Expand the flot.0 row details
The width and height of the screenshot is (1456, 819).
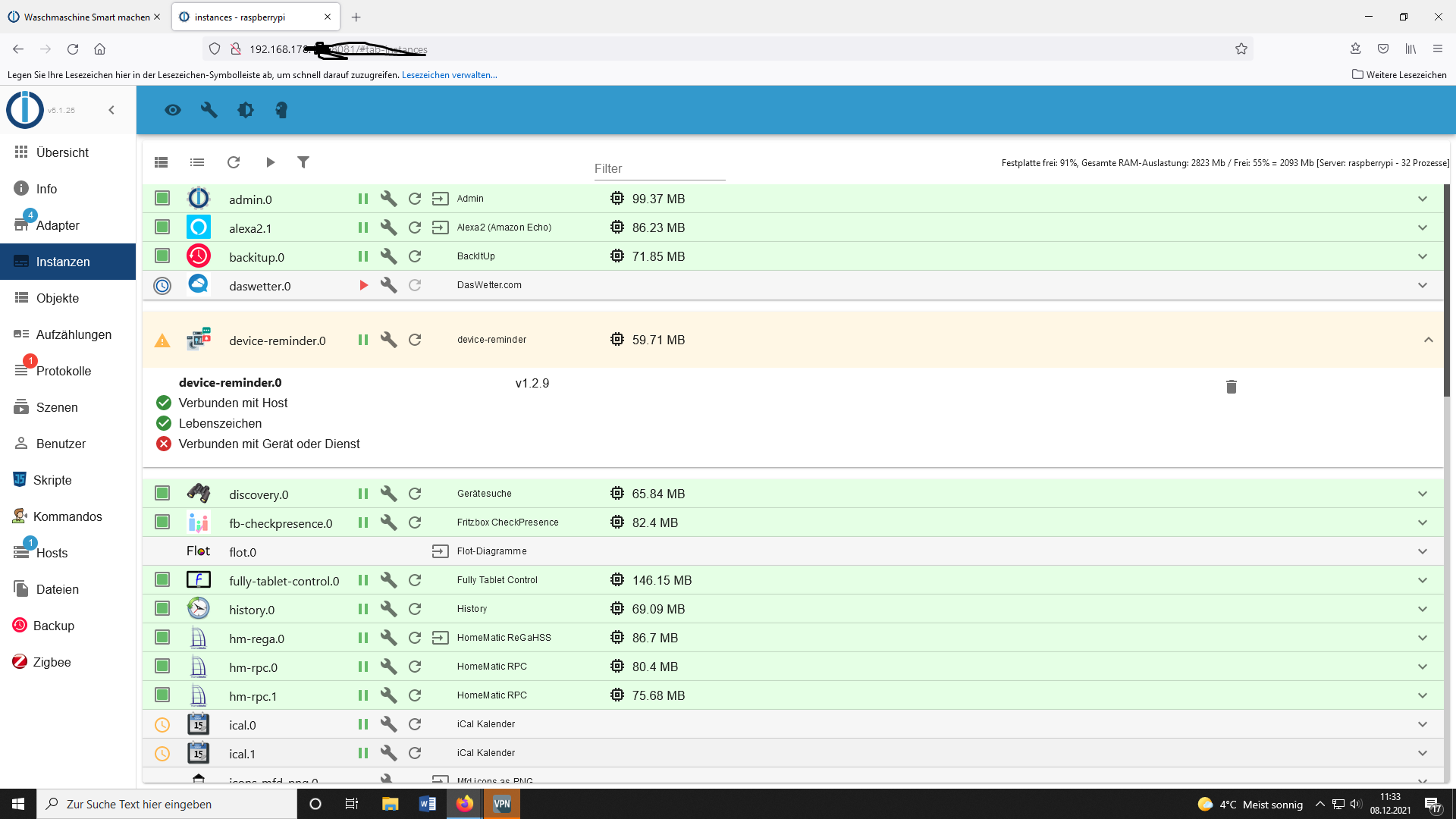coord(1423,551)
